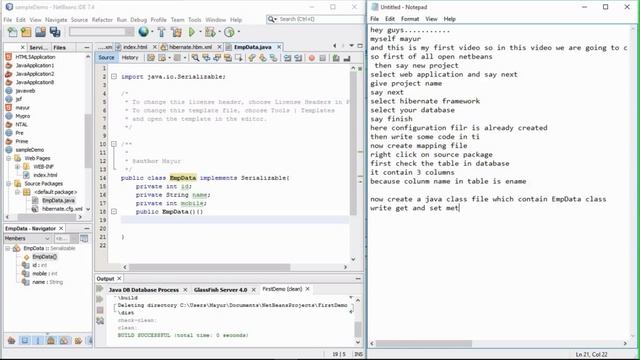This screenshot has width=640, height=360.
Task: Open the Refactor menu in NetBeans
Action: tap(102, 20)
